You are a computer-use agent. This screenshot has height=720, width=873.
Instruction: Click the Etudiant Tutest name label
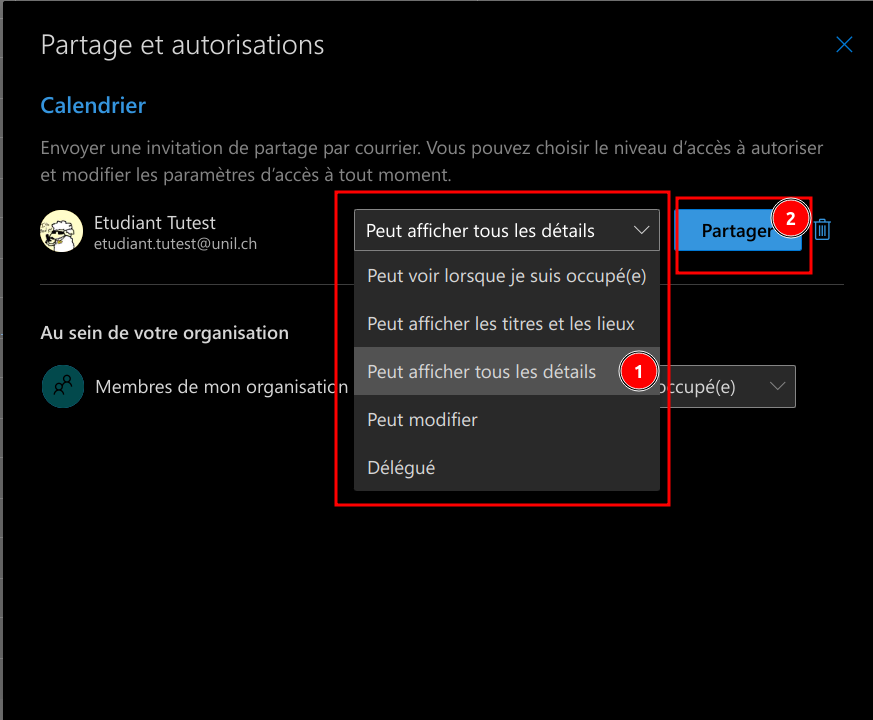[154, 222]
